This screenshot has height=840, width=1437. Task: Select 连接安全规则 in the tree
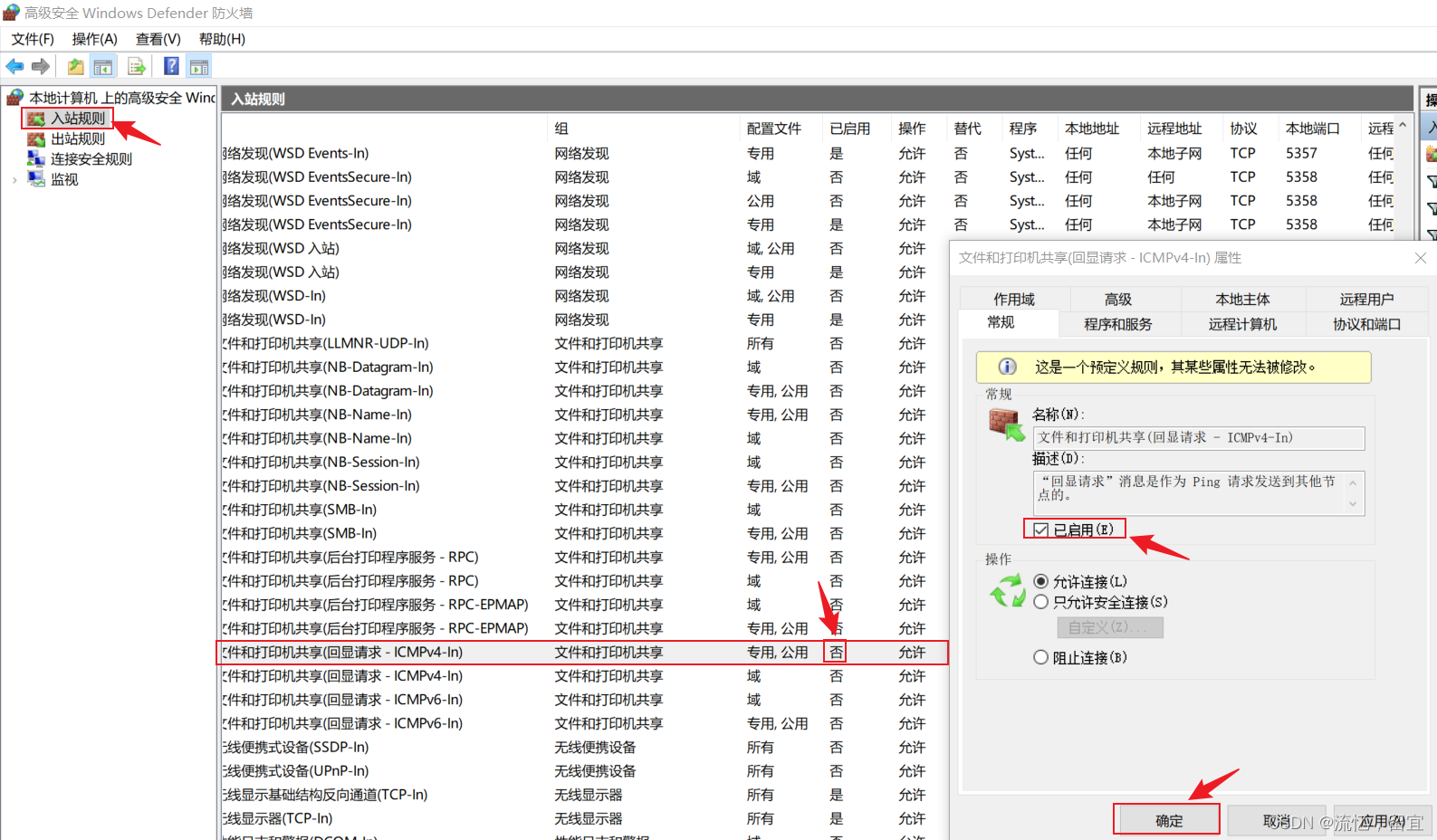click(x=91, y=158)
